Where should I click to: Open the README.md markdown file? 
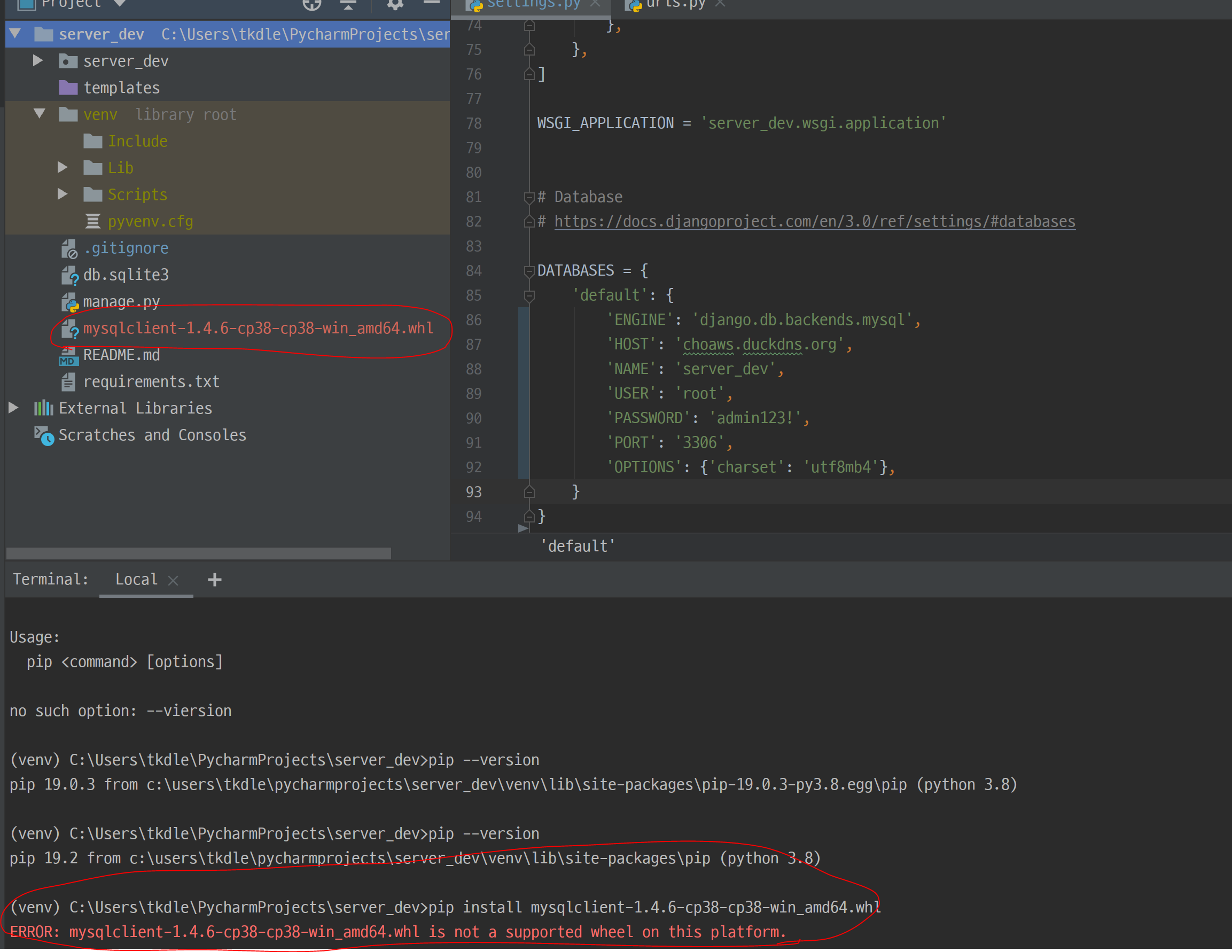point(121,355)
